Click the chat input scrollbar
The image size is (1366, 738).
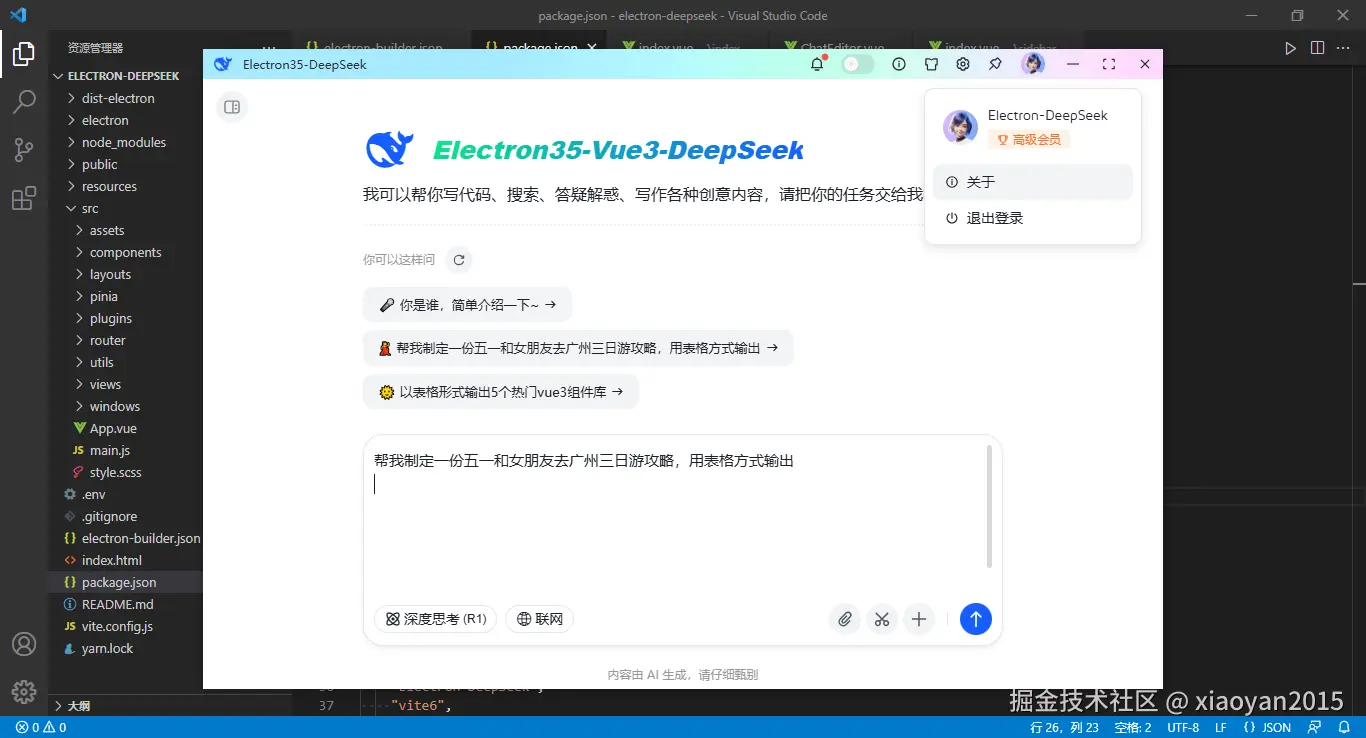click(x=990, y=508)
